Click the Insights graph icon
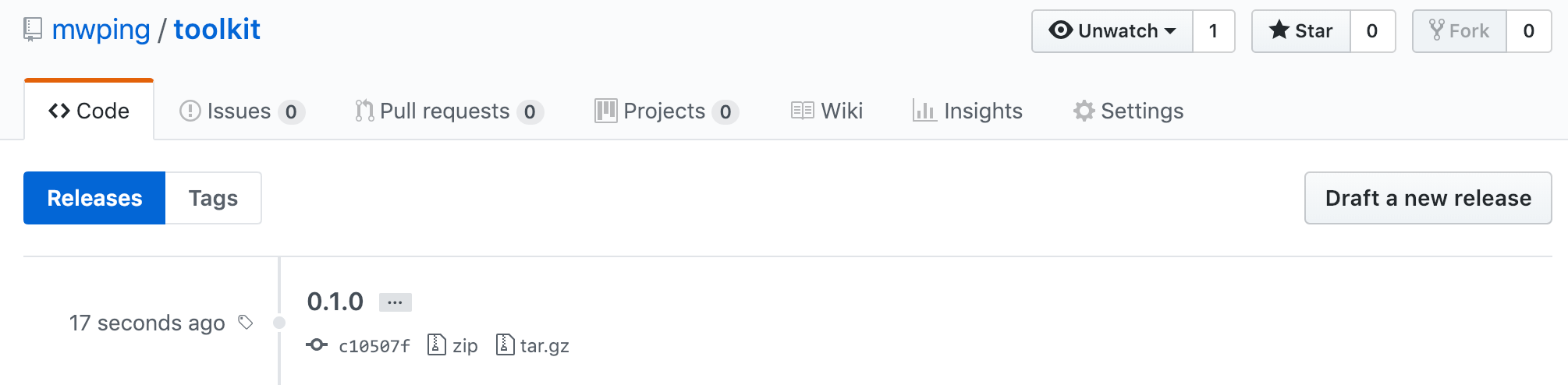Screen dimensions: 1568x385 click(924, 111)
